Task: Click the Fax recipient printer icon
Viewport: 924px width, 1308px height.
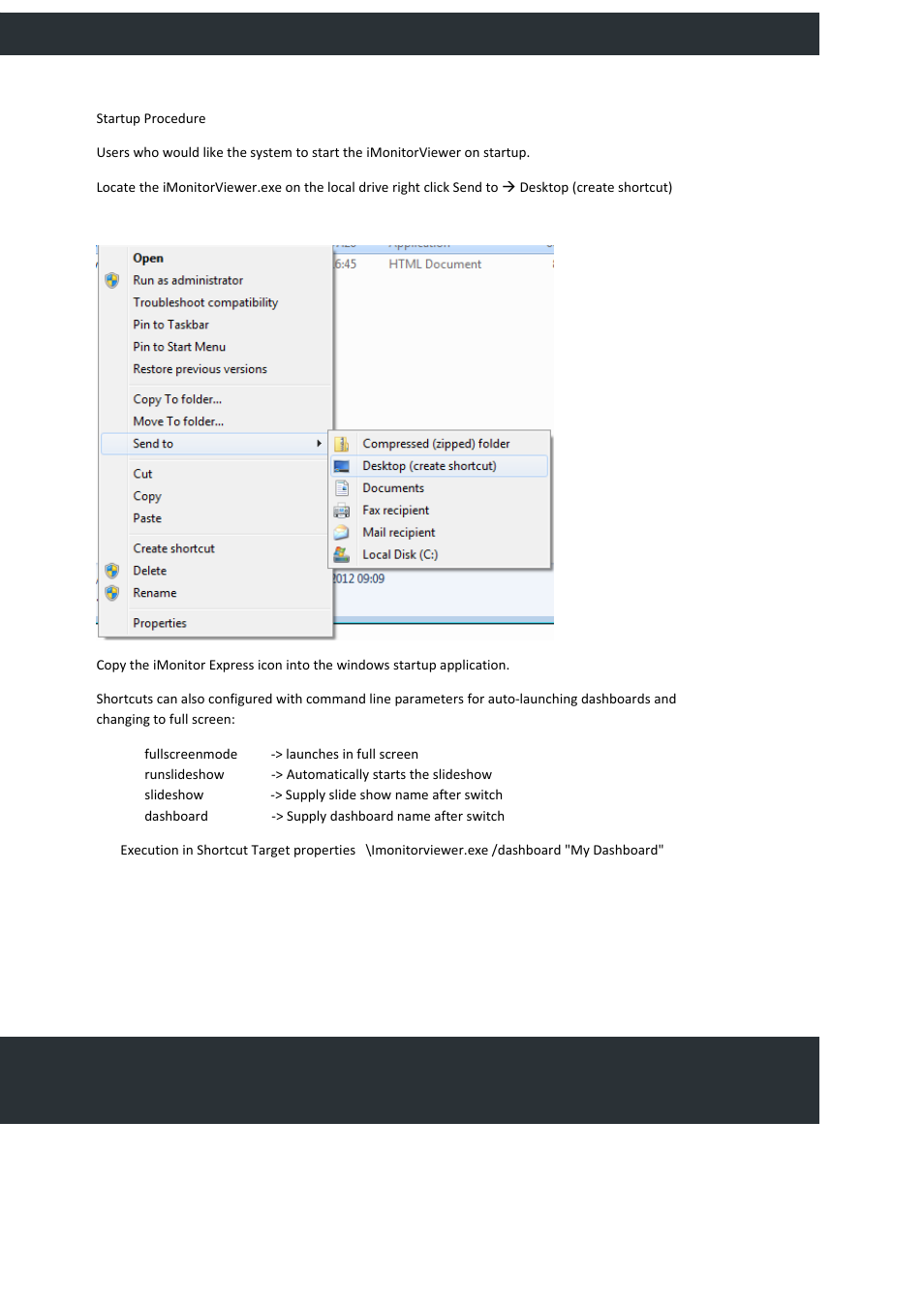Action: point(342,511)
